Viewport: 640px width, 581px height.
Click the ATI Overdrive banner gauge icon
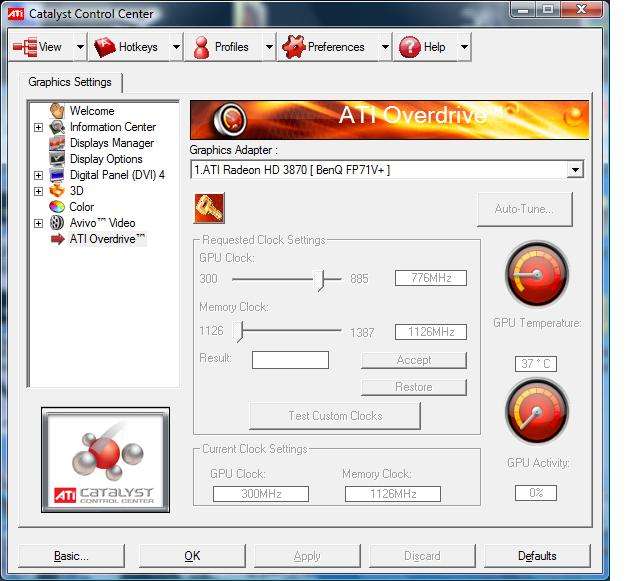[x=230, y=119]
